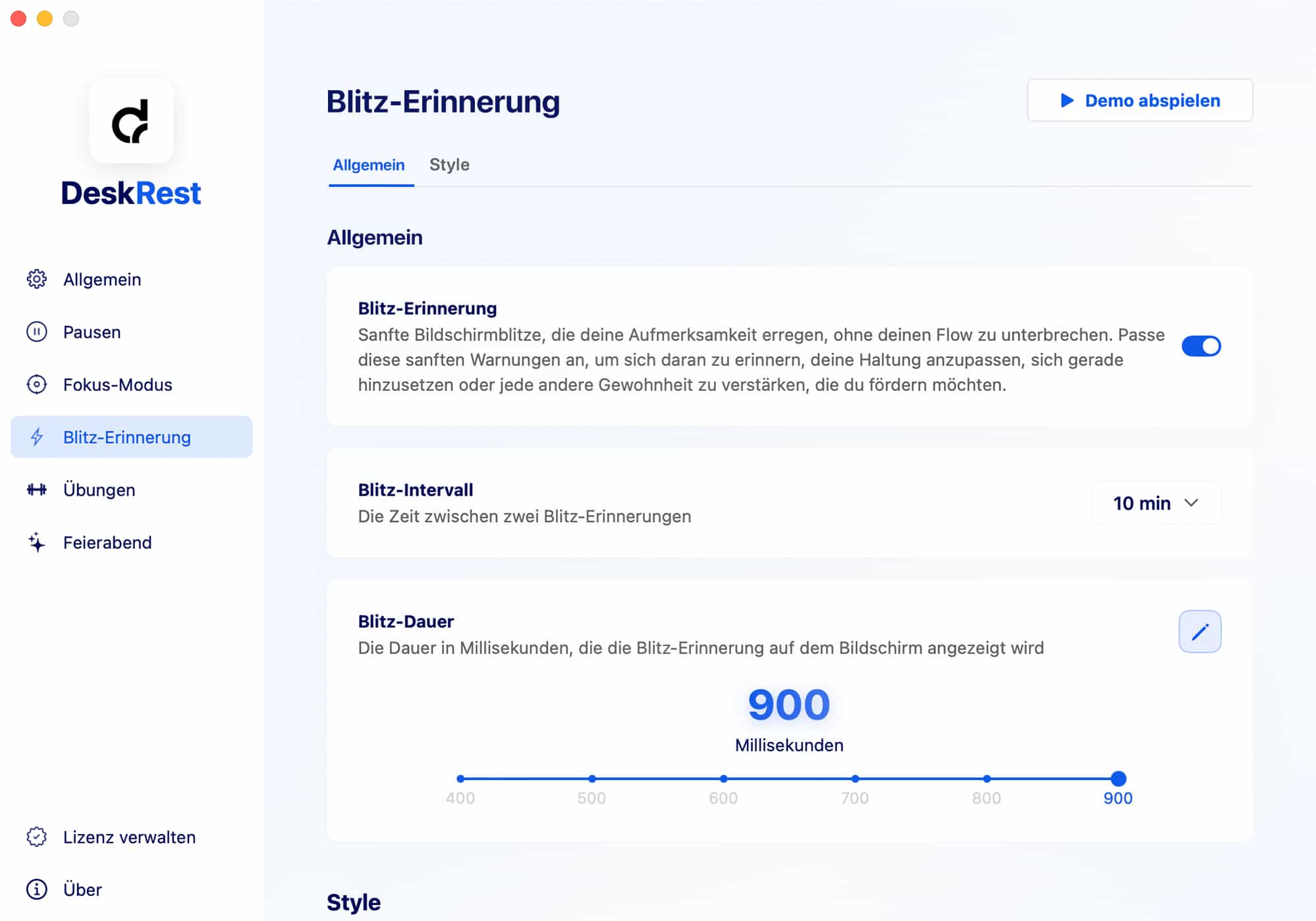The height and width of the screenshot is (921, 1316).
Task: Open the Feierabend sidebar section
Action: pos(107,542)
